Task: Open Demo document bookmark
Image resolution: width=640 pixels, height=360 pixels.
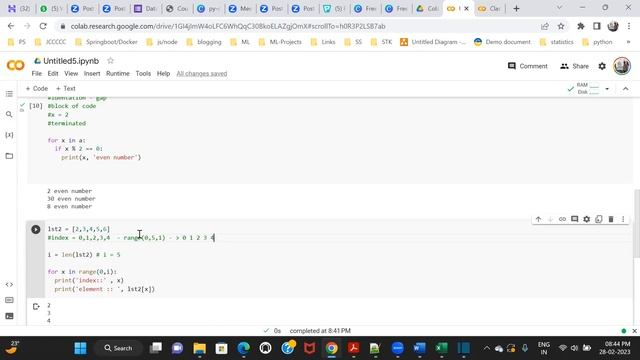Action: pyautogui.click(x=502, y=42)
